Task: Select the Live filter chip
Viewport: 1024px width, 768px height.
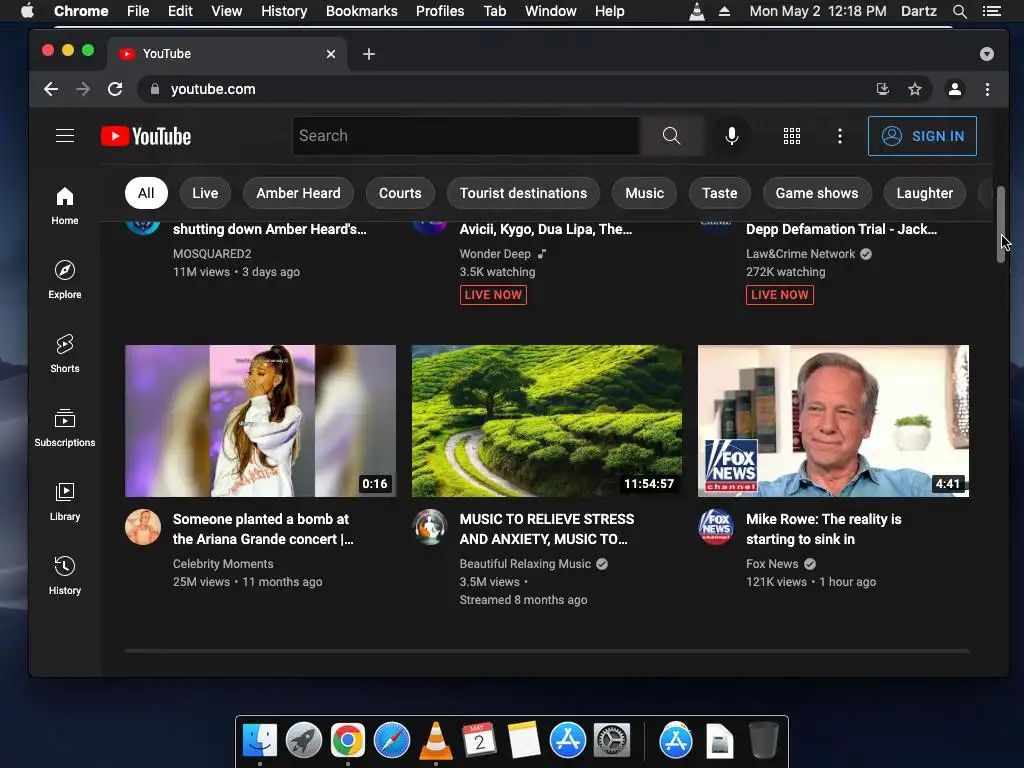Action: (x=205, y=193)
